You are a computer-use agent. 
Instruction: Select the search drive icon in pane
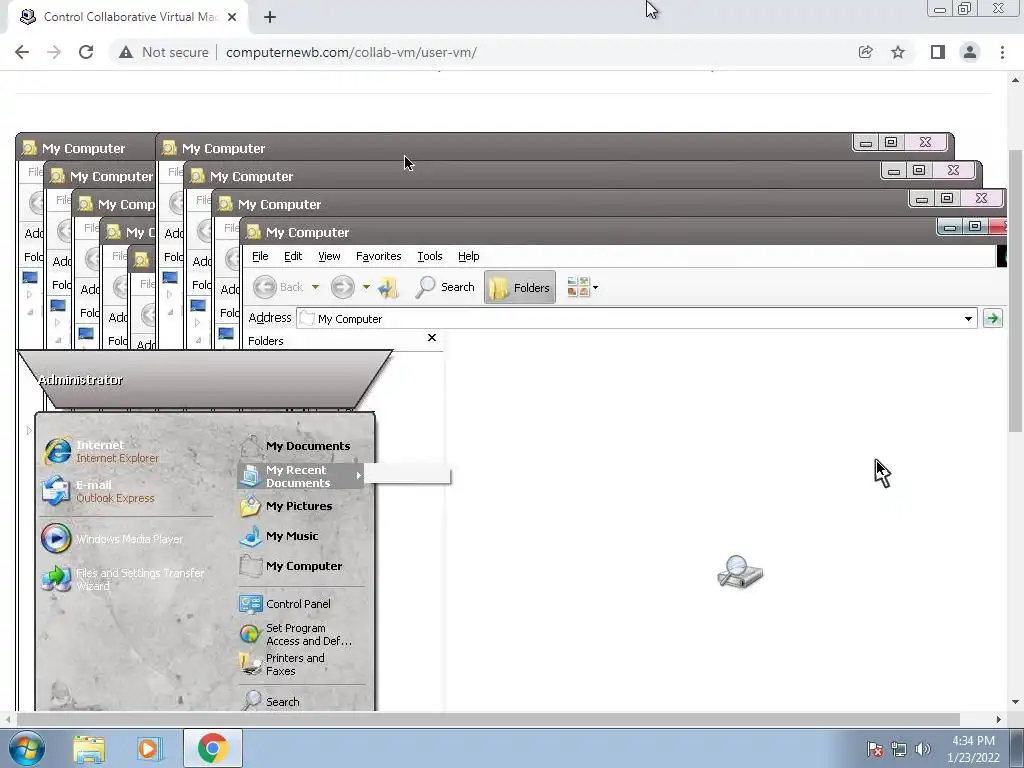[x=740, y=572]
